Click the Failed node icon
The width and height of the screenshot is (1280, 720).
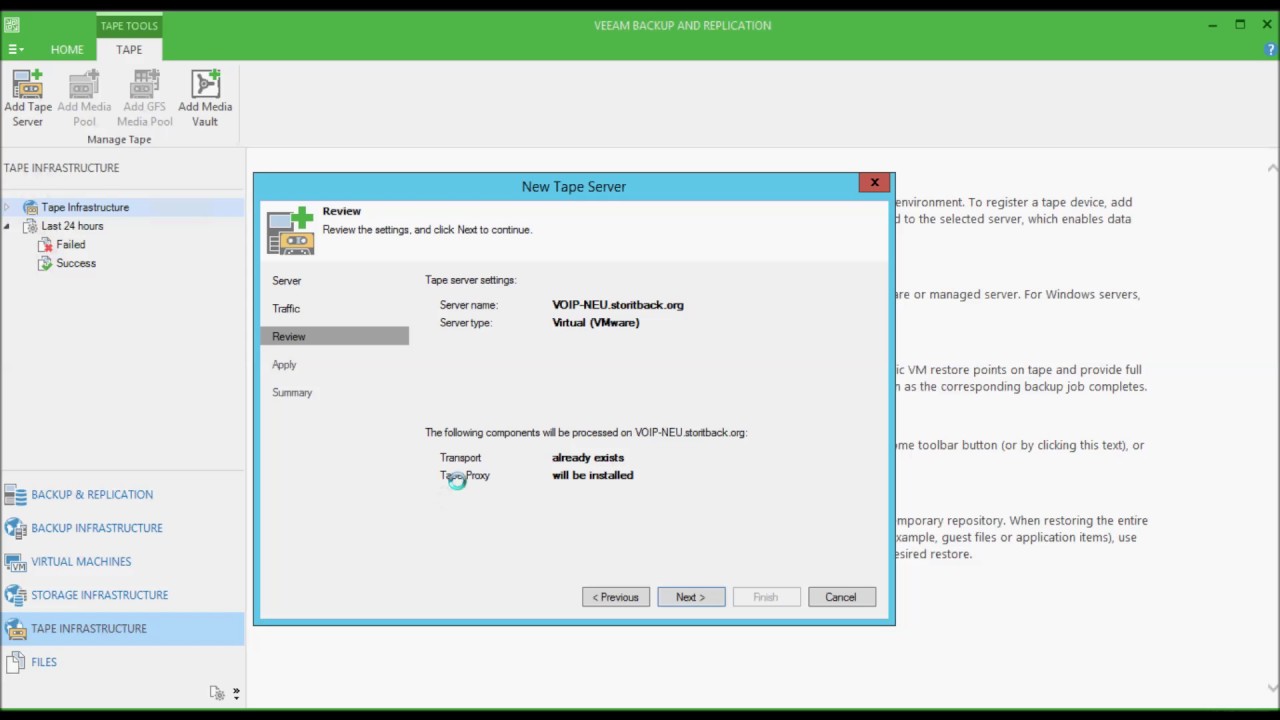(45, 244)
